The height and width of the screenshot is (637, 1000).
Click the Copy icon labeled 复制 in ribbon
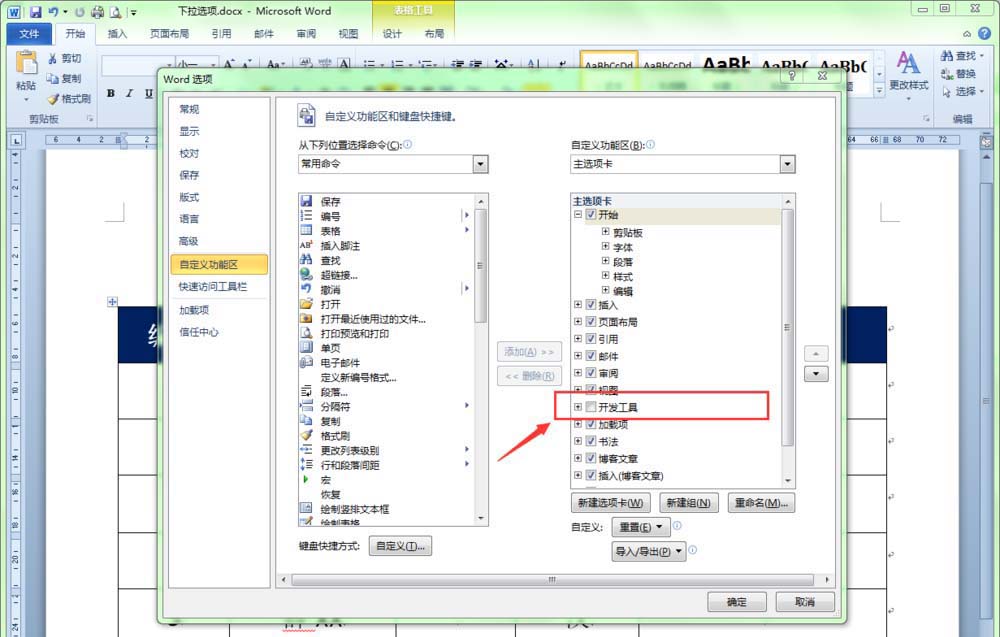coord(52,78)
